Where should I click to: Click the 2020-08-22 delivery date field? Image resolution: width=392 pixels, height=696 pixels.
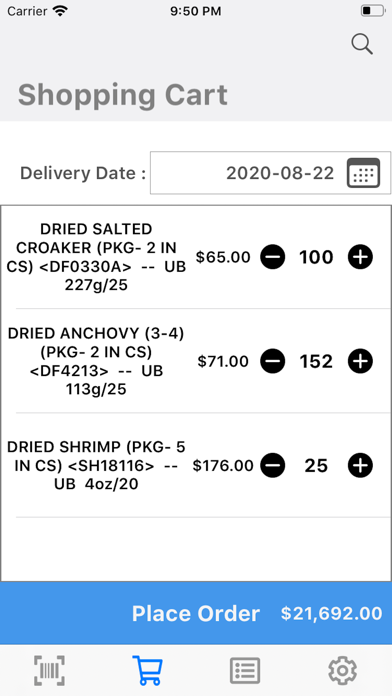[270, 173]
